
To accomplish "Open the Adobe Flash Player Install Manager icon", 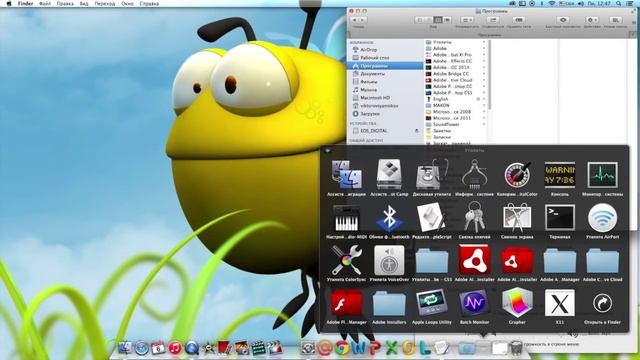I will point(347,303).
